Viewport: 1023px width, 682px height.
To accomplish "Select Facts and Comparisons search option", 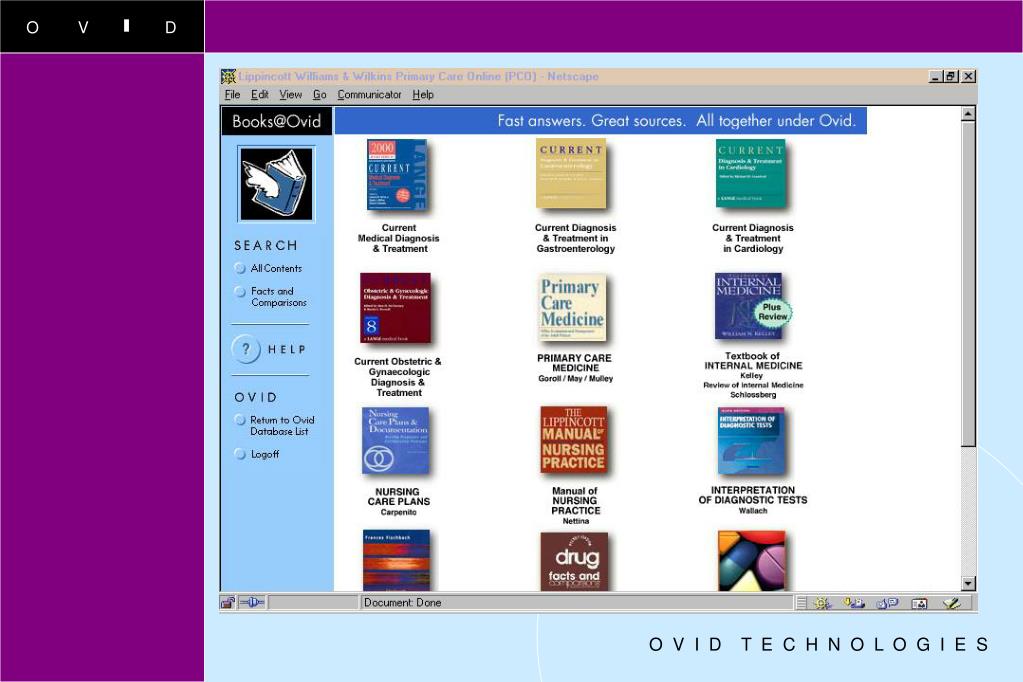I will point(271,297).
